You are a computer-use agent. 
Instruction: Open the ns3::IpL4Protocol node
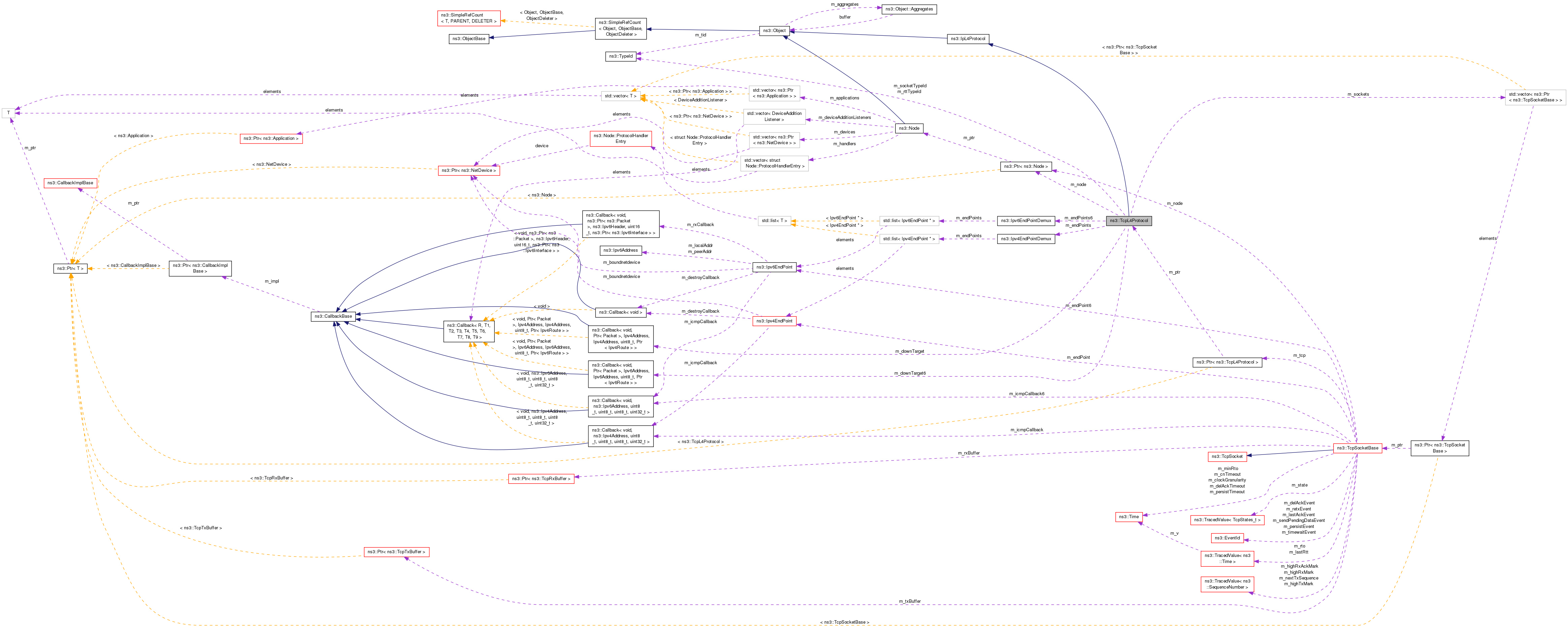click(x=968, y=38)
